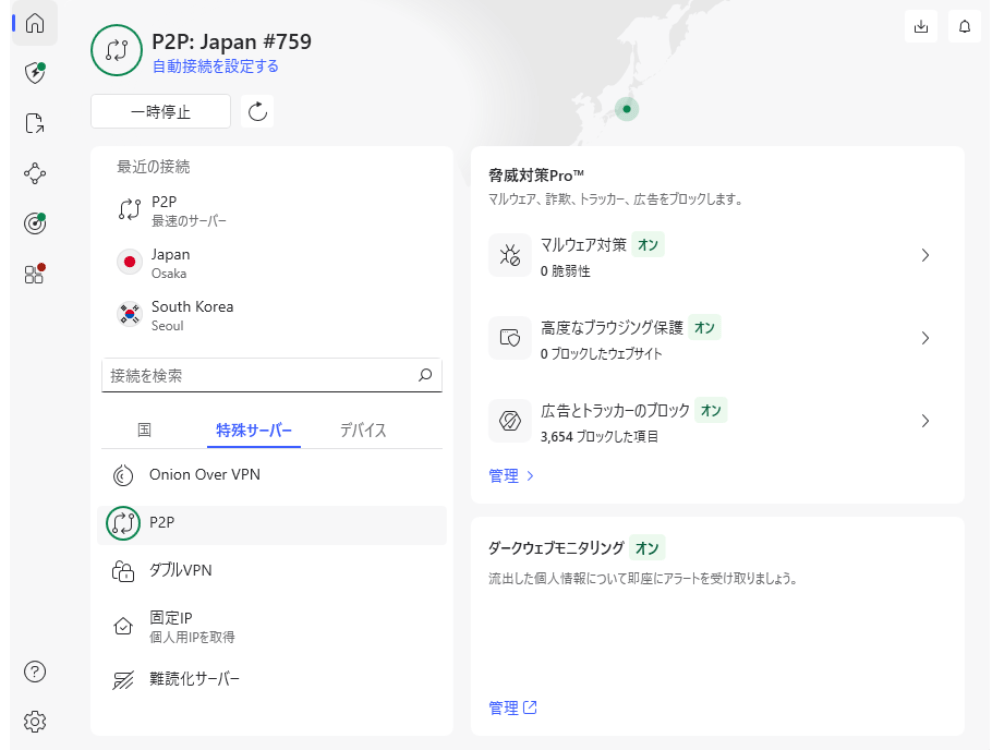Expand the 高度なブラウジング保護 row chevron

[x=925, y=338]
